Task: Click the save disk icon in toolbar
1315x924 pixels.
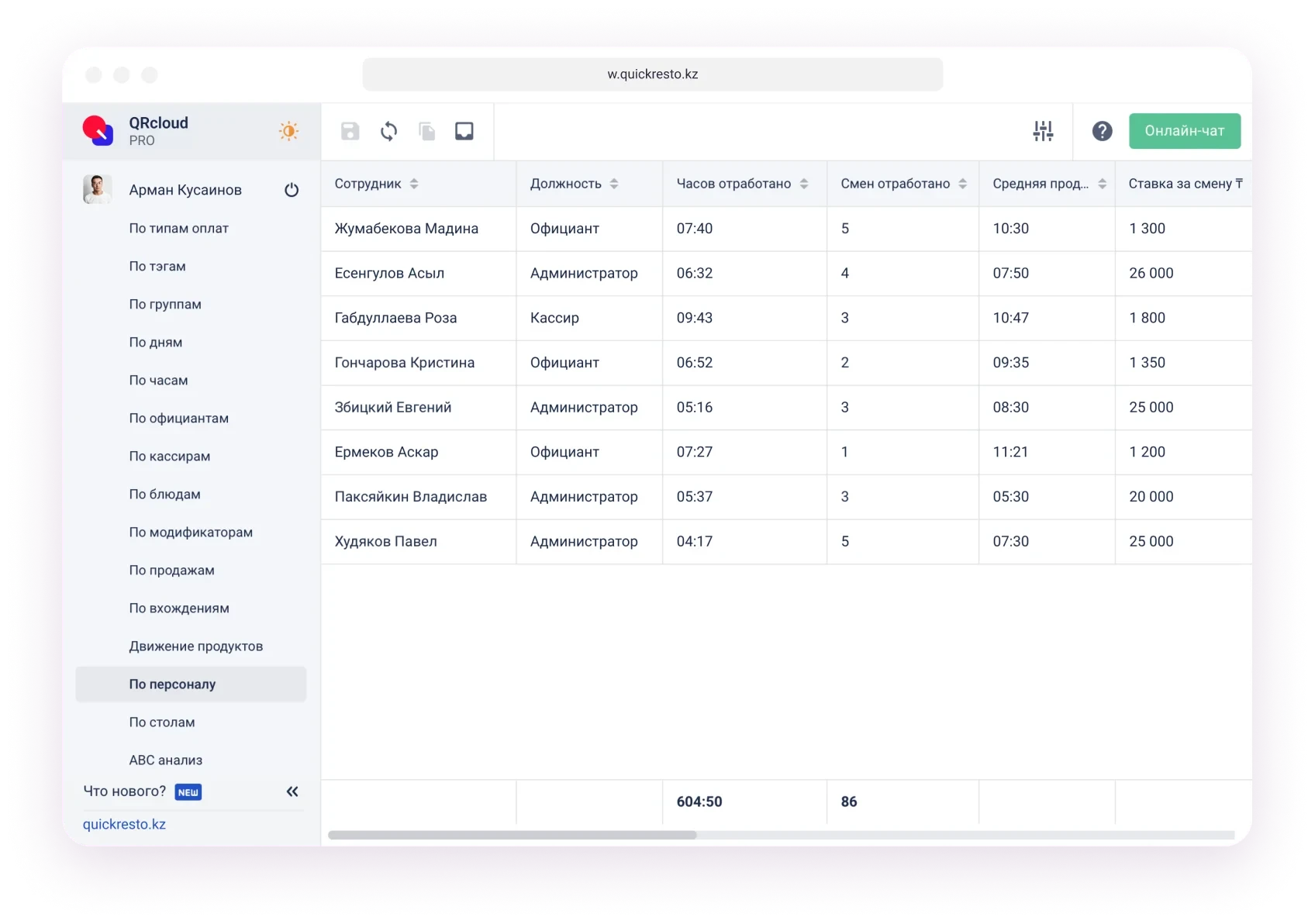Action: click(350, 131)
